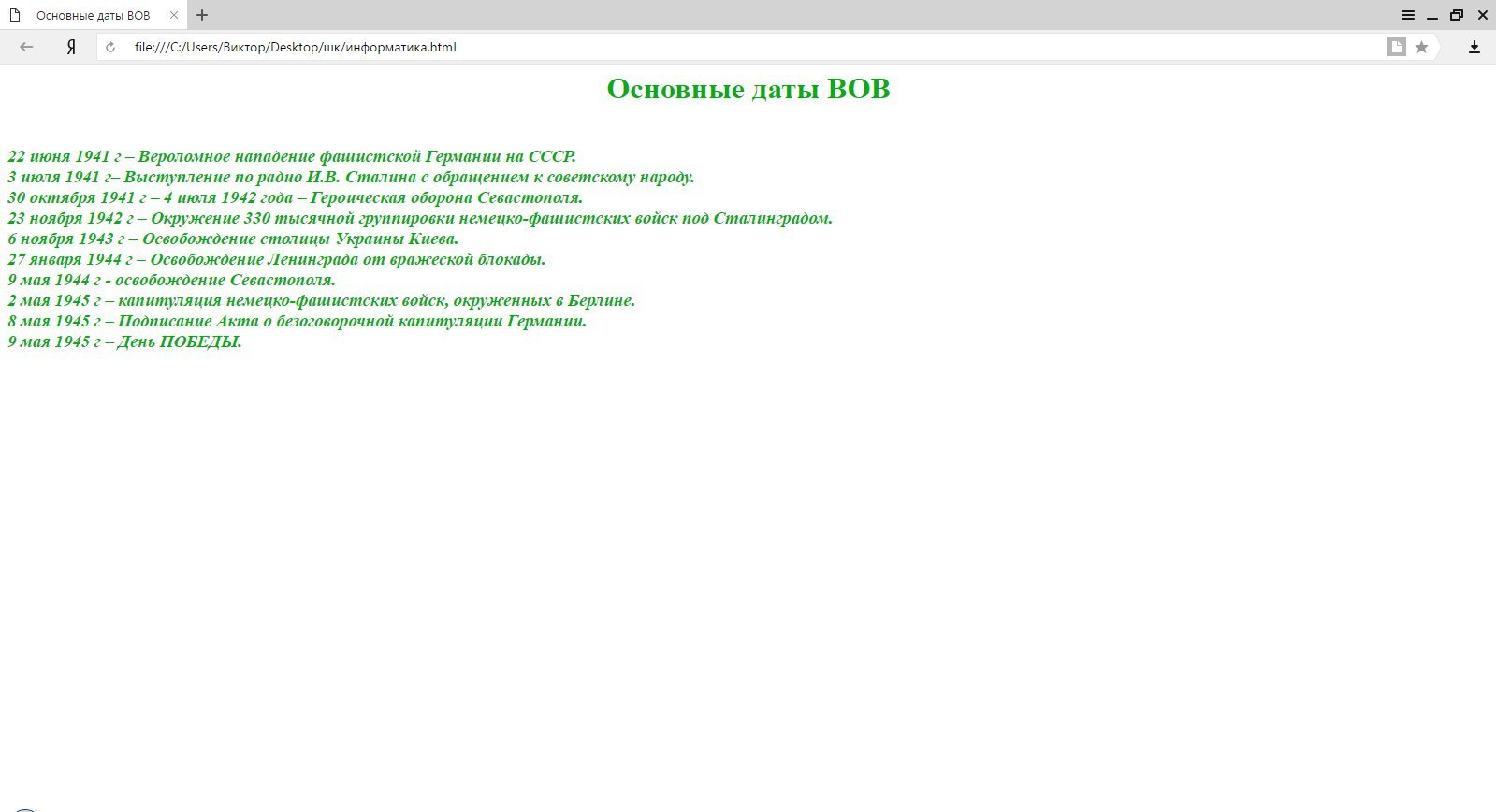Go back using the back arrow
The image size is (1496, 812).
pos(26,47)
